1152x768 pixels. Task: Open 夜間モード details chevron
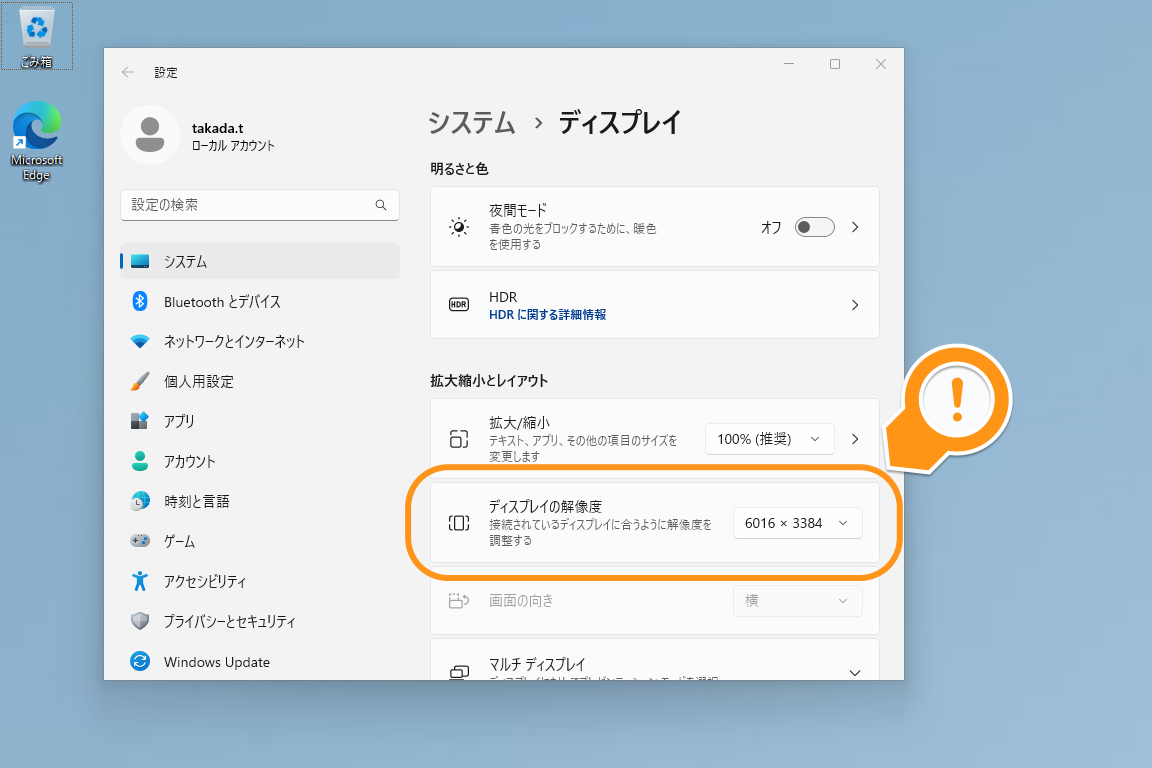(x=854, y=227)
